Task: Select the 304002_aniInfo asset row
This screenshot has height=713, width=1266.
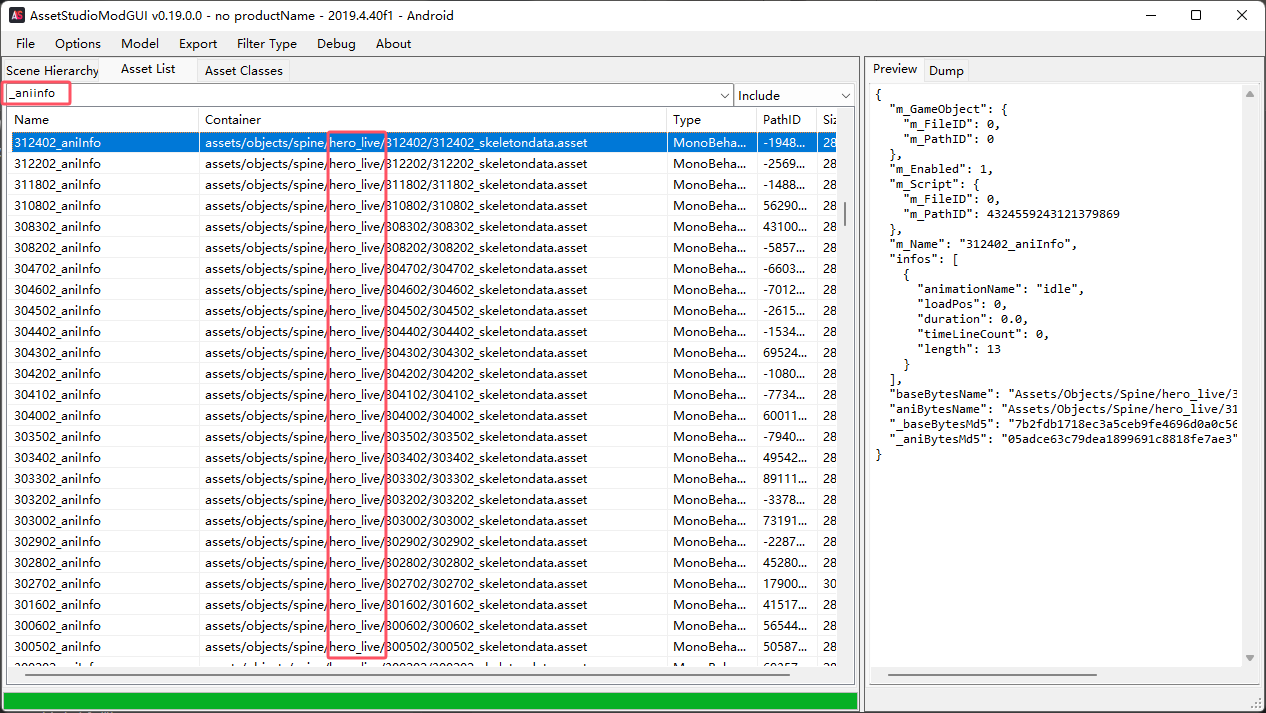Action: pos(423,415)
